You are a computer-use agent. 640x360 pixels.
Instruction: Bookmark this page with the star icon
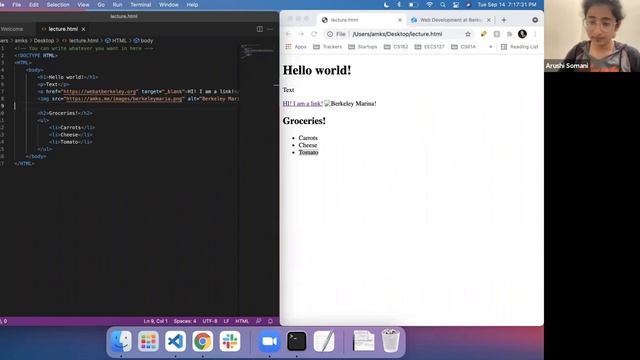468,34
